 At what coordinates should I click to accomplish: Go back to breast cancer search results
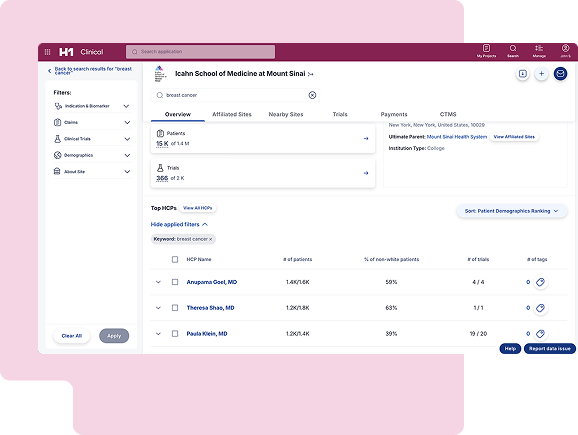93,71
